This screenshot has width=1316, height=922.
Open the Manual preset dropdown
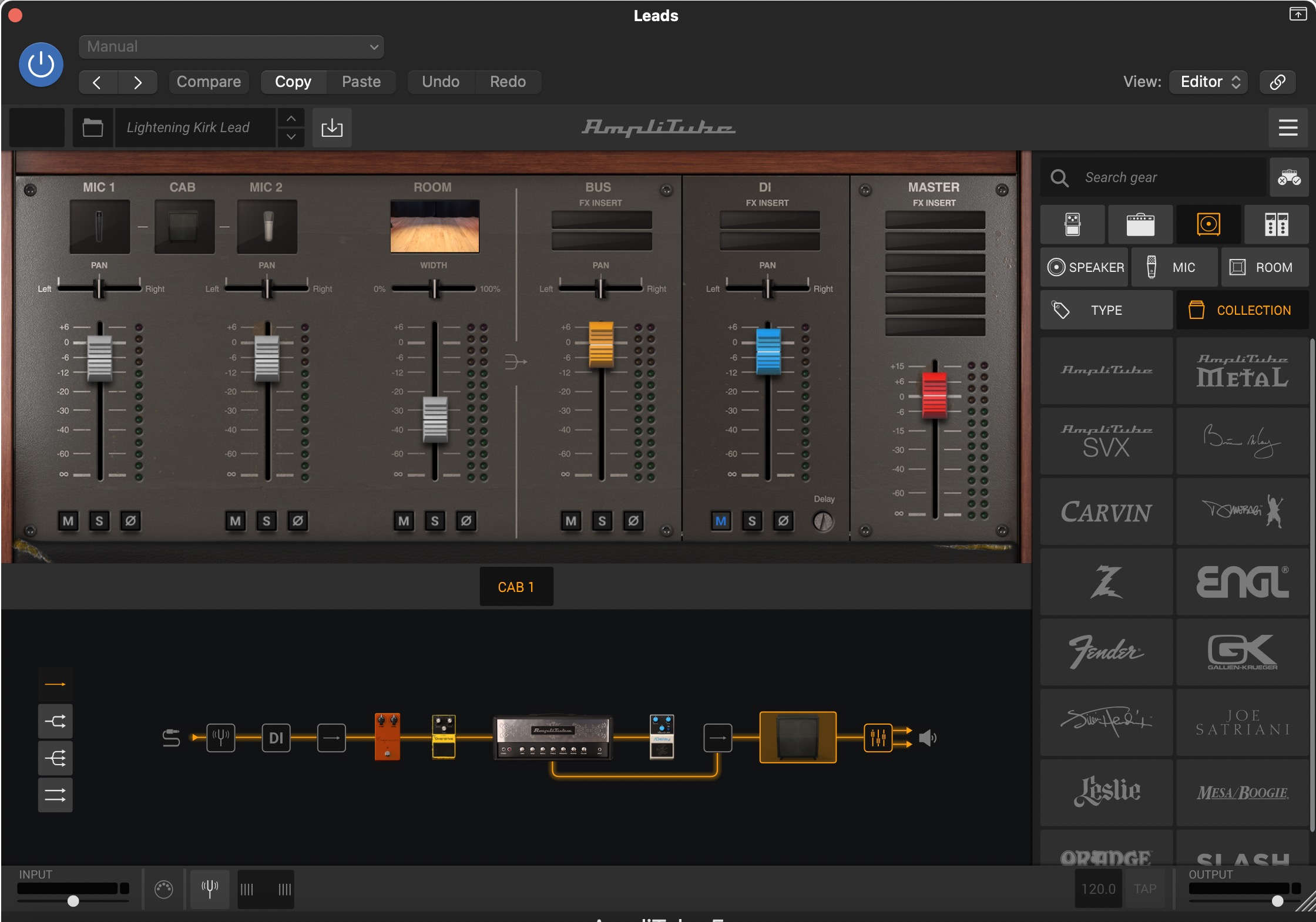231,47
